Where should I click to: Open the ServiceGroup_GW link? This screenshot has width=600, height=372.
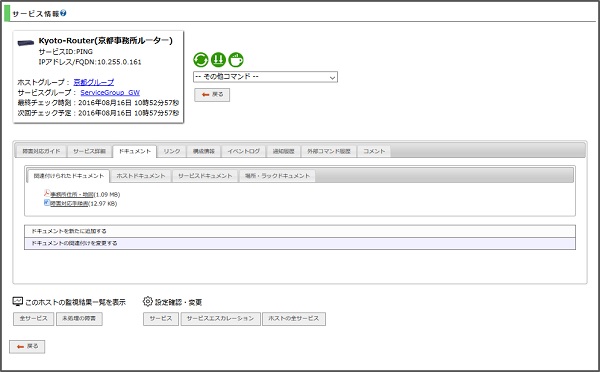(x=110, y=93)
